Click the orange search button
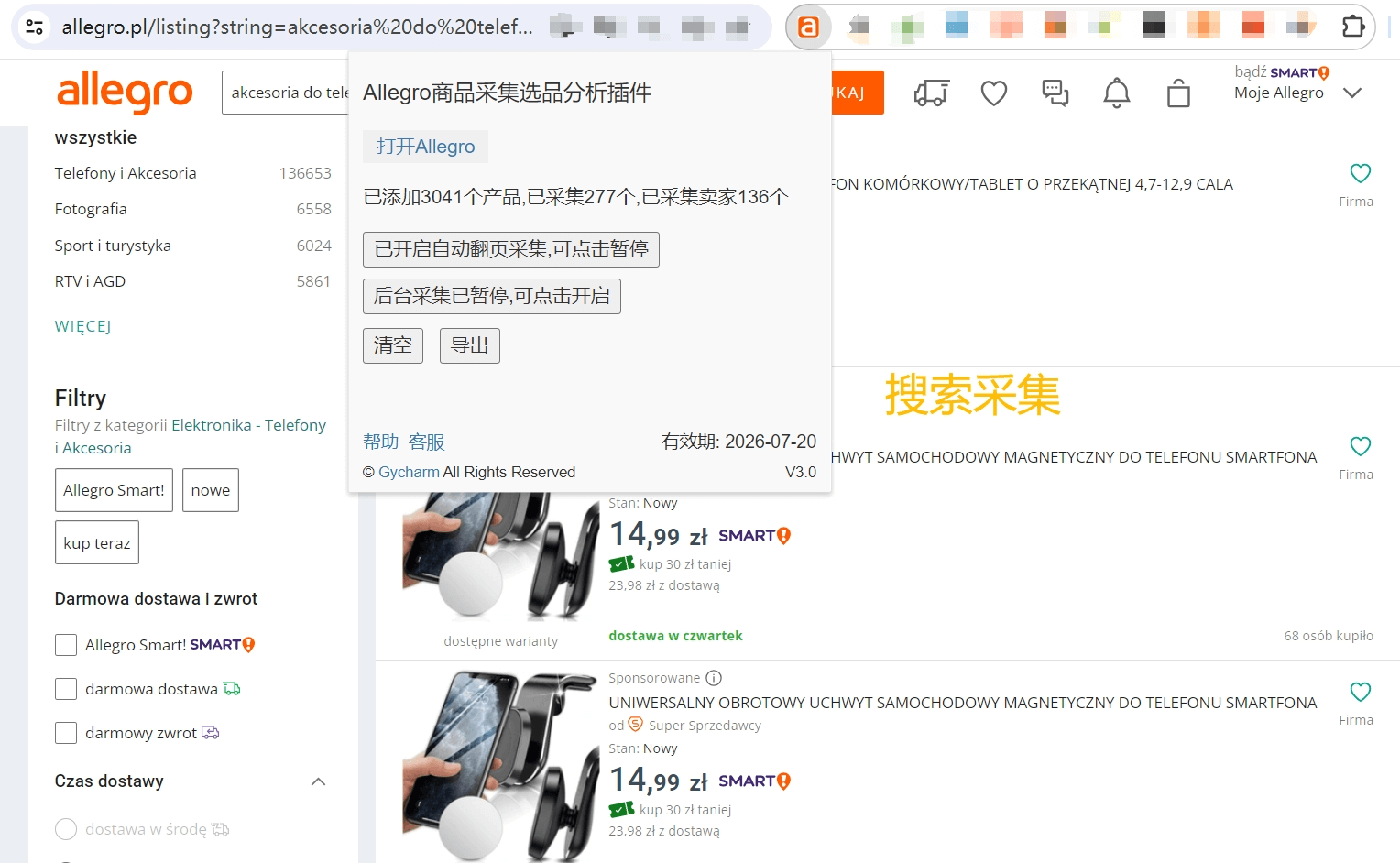This screenshot has width=1400, height=863. click(858, 93)
